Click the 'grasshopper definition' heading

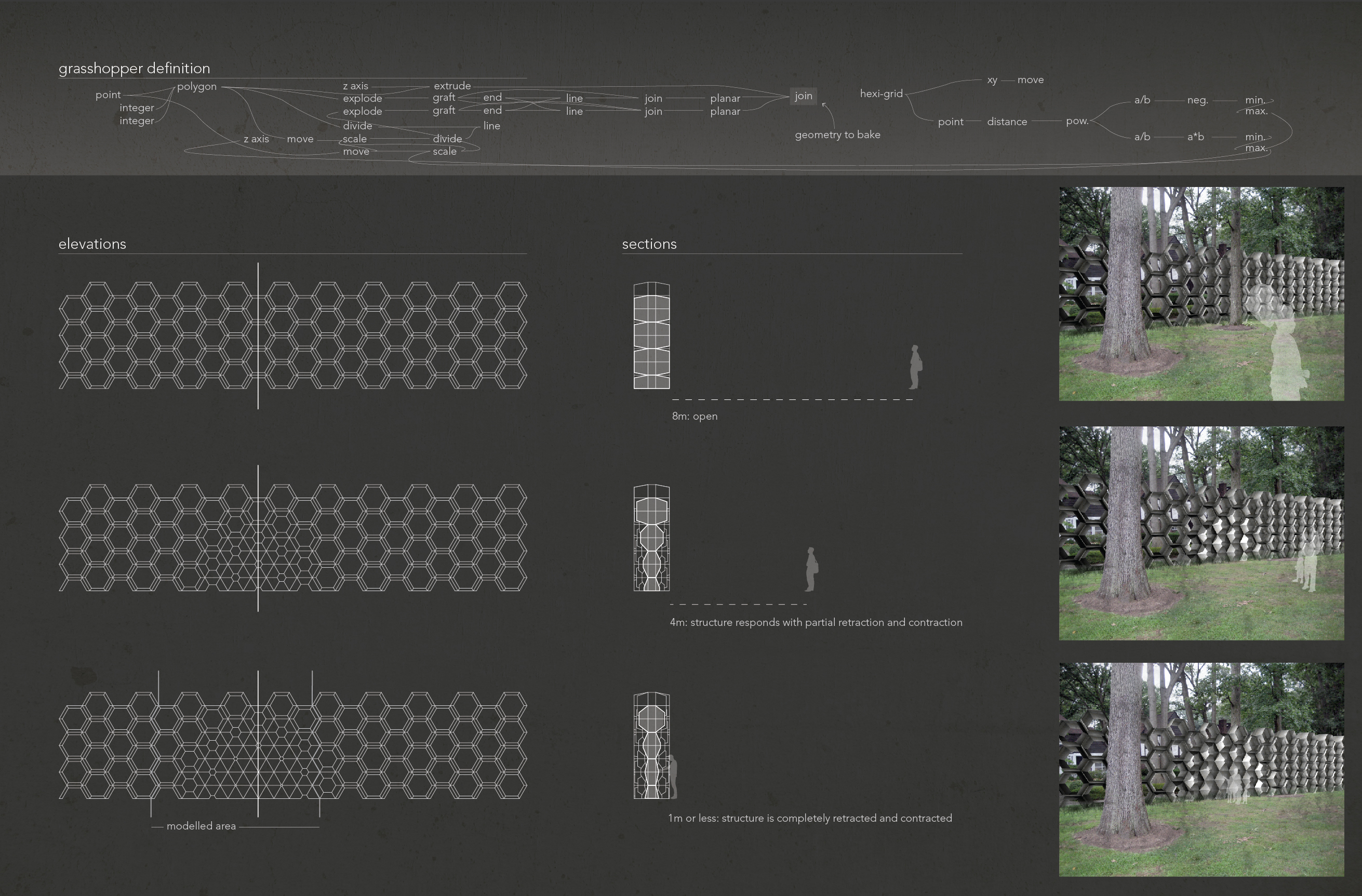[134, 69]
